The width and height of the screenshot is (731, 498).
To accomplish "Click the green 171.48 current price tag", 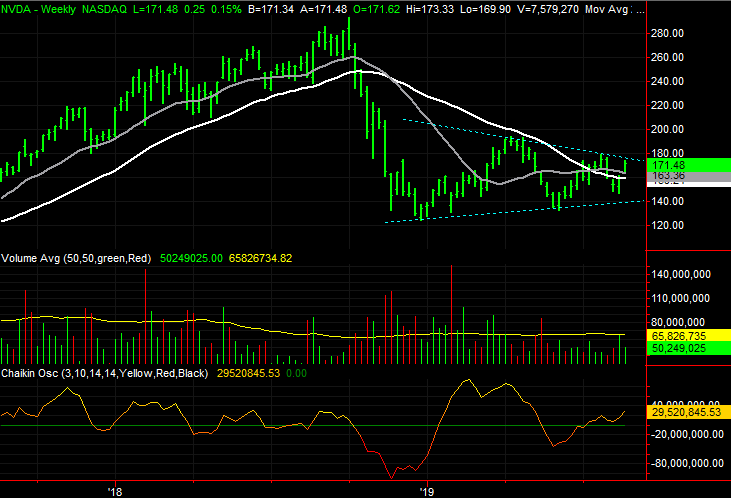I will [x=690, y=165].
